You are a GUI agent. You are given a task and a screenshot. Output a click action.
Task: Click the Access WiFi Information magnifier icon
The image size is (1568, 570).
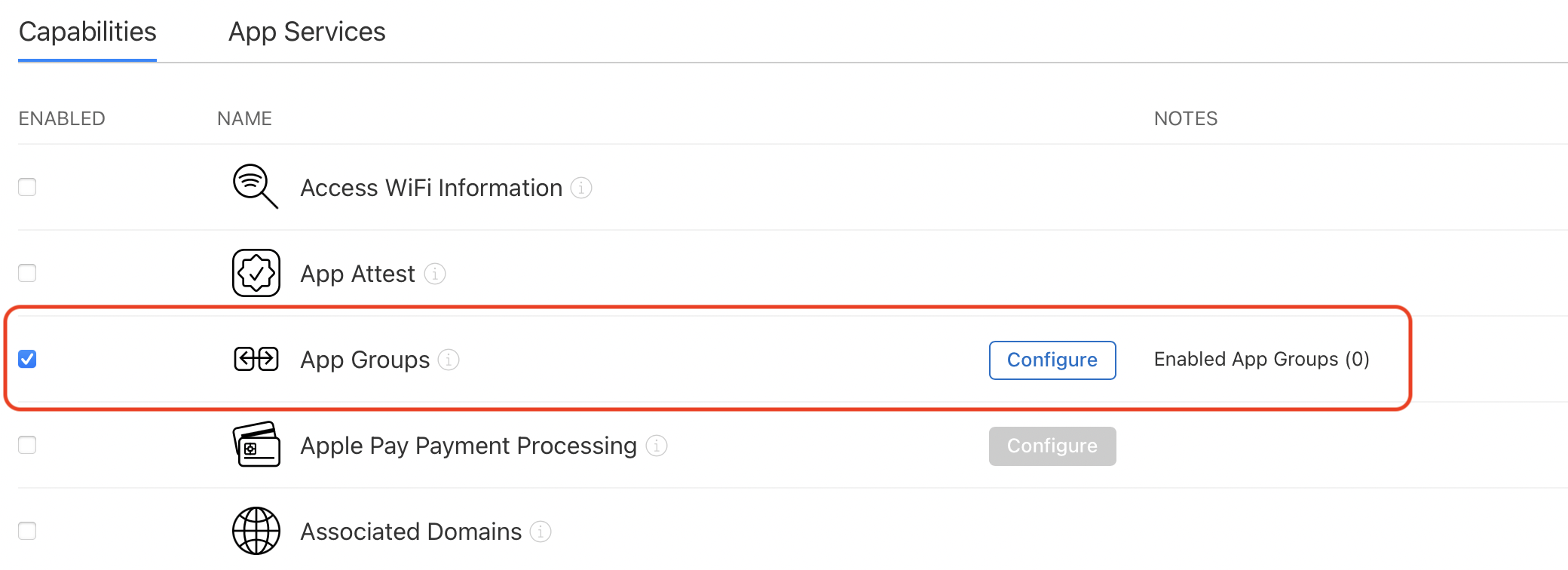click(x=256, y=186)
